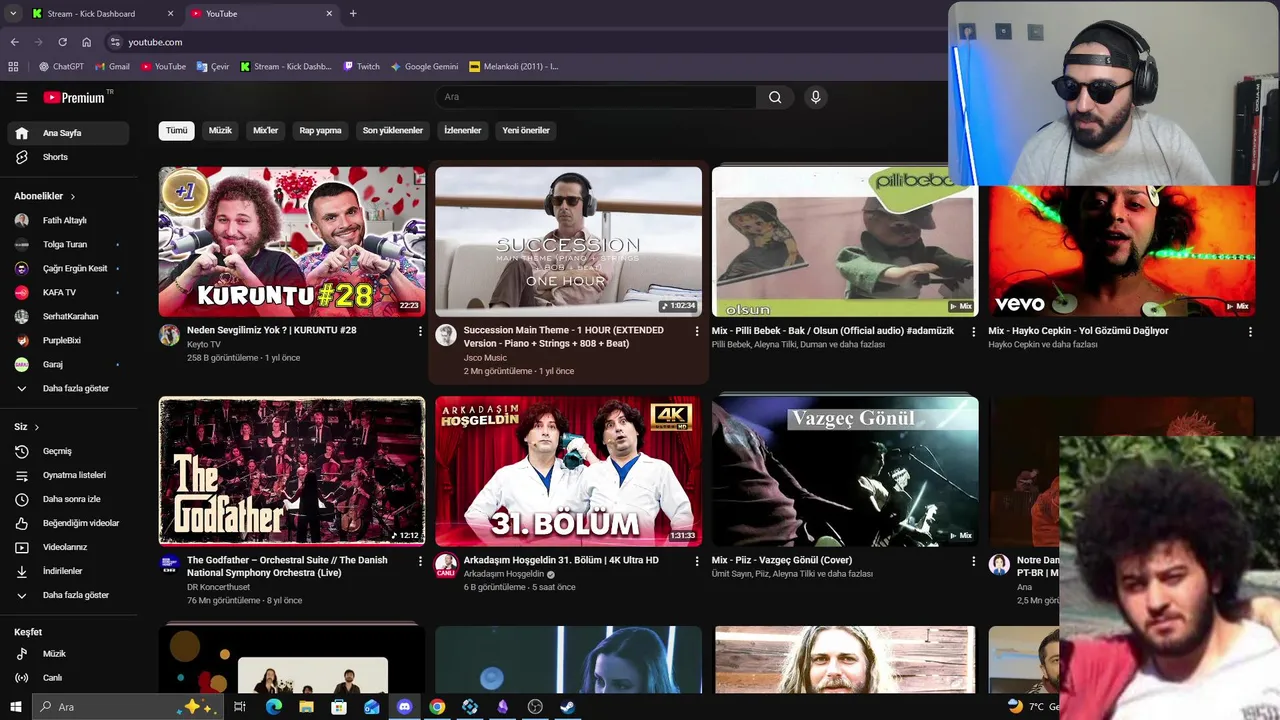Image resolution: width=1280 pixels, height=720 pixels.
Task: Open Canlı under Keşfet
Action: [x=68, y=678]
